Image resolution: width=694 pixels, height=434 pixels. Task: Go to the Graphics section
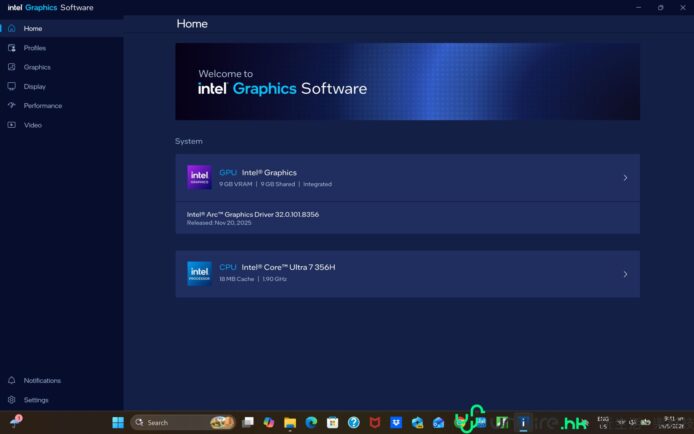(x=62, y=67)
